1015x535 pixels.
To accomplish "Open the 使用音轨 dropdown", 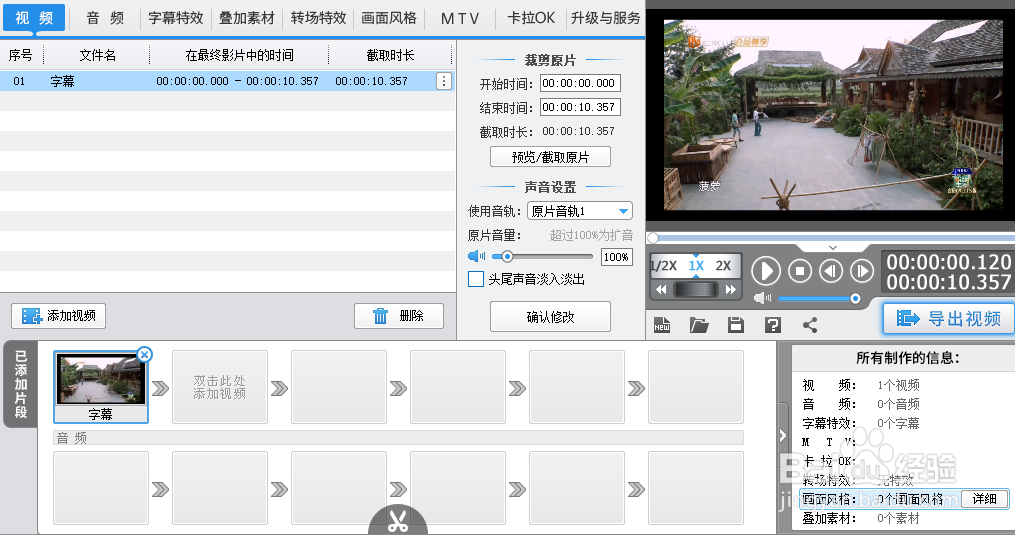I will tap(579, 211).
